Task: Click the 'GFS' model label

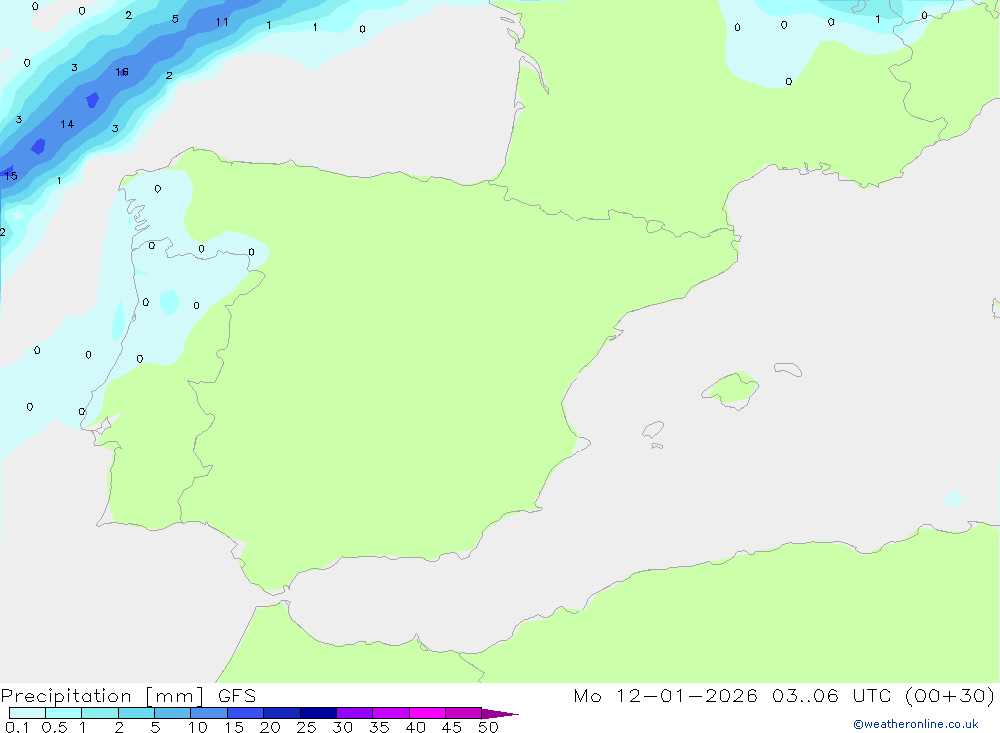Action: tap(237, 696)
